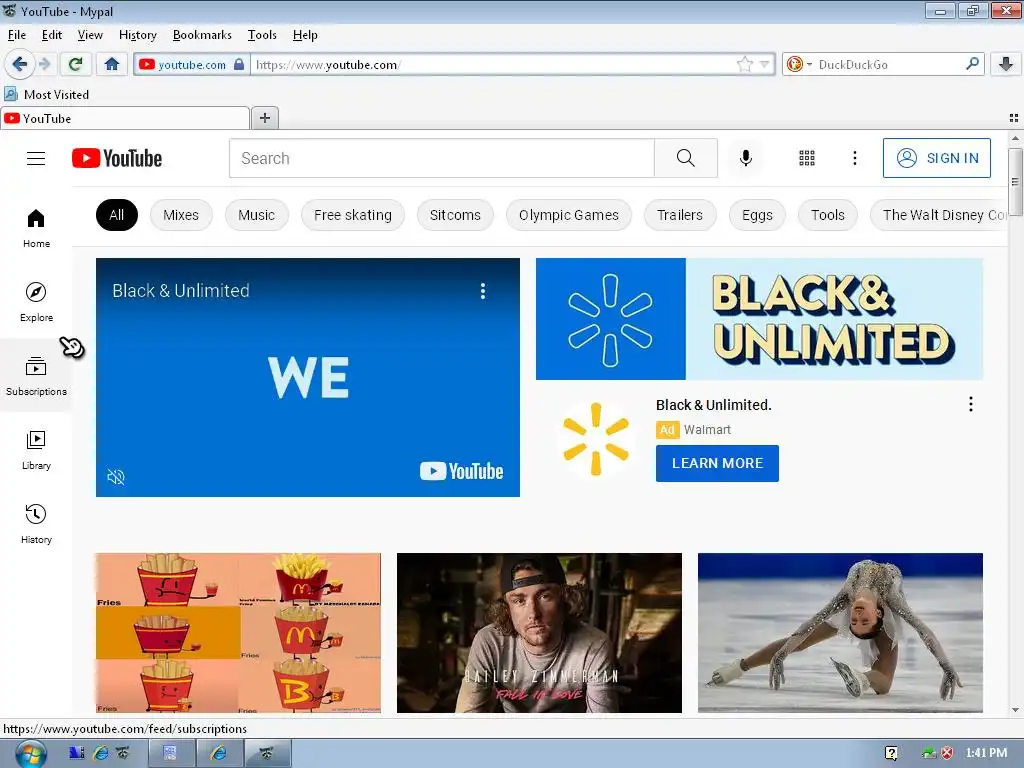Open the YouTube apps grid icon
The height and width of the screenshot is (768, 1024).
coord(807,158)
